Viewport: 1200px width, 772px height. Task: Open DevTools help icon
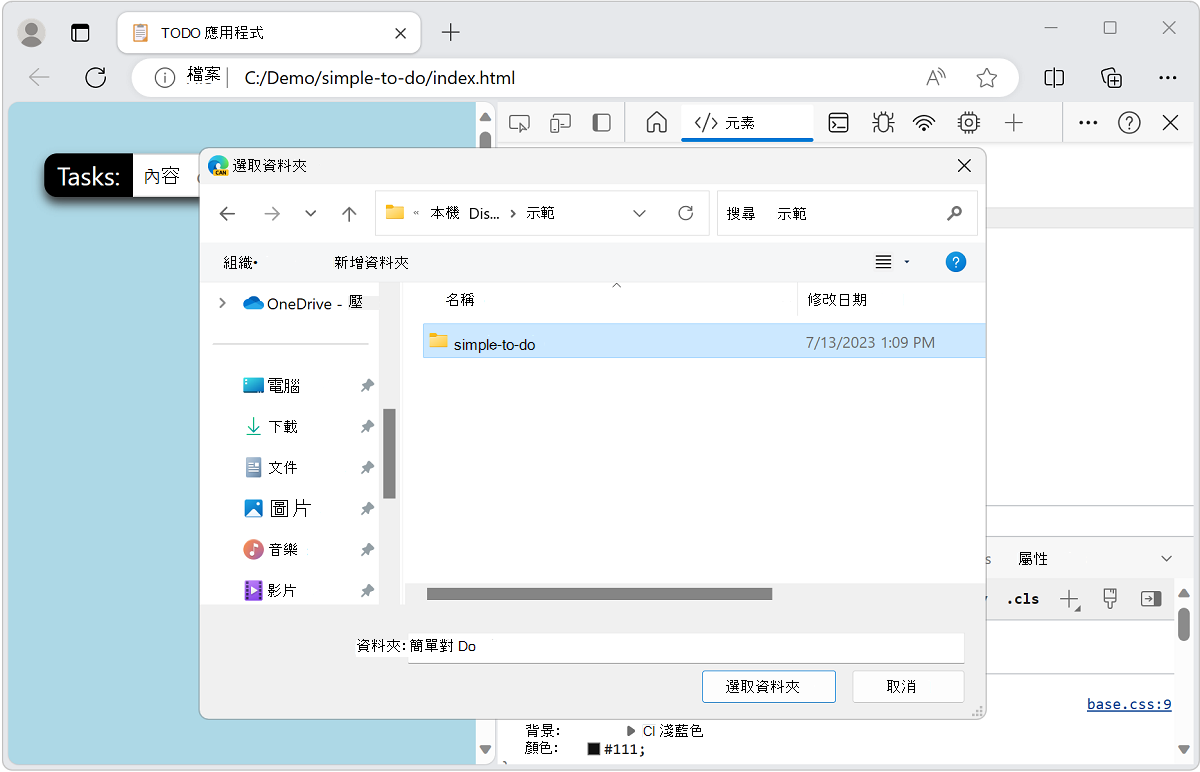[1129, 123]
